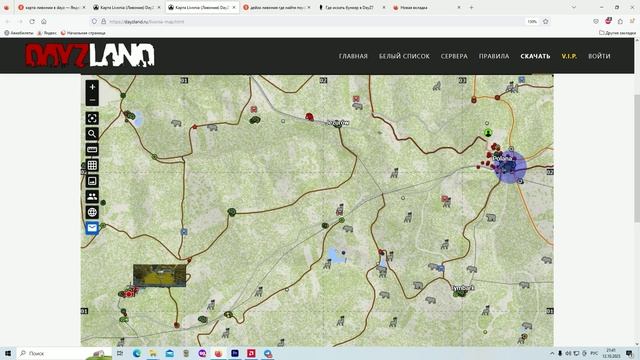Switch to first browser tab карта ливонии

pyautogui.click(x=52, y=7)
